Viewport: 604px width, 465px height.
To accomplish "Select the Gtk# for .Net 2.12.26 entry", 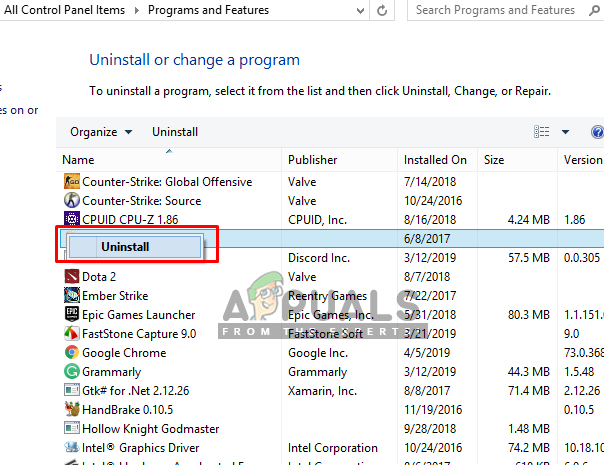I will pyautogui.click(x=136, y=390).
